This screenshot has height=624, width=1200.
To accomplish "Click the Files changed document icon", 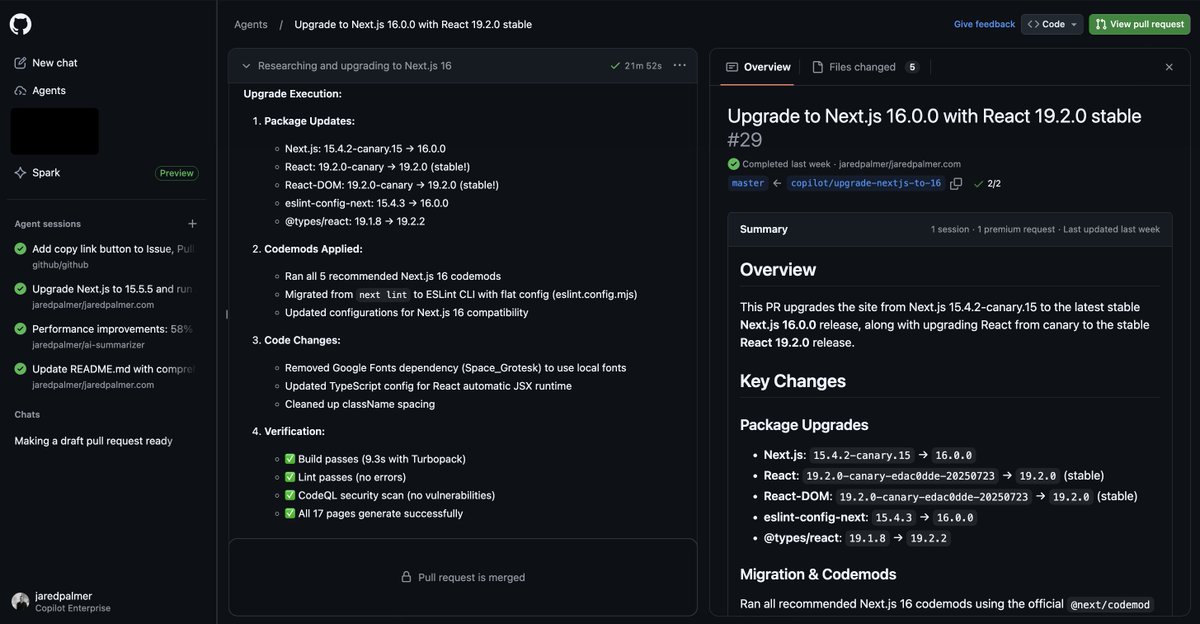I will (818, 67).
